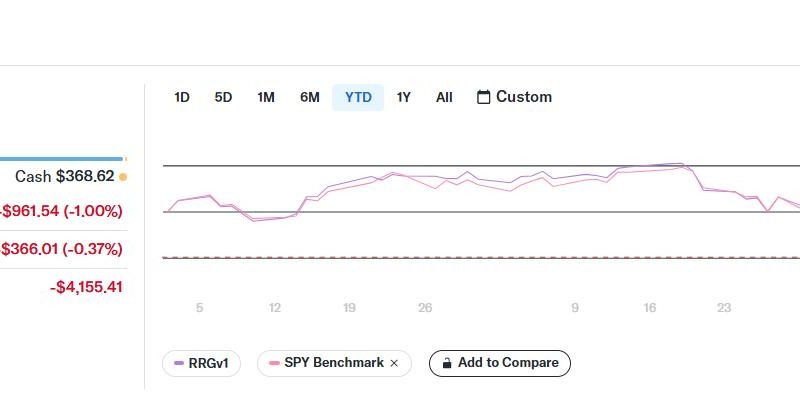
Task: Click the lock icon on Add to Compare
Action: (x=447, y=363)
